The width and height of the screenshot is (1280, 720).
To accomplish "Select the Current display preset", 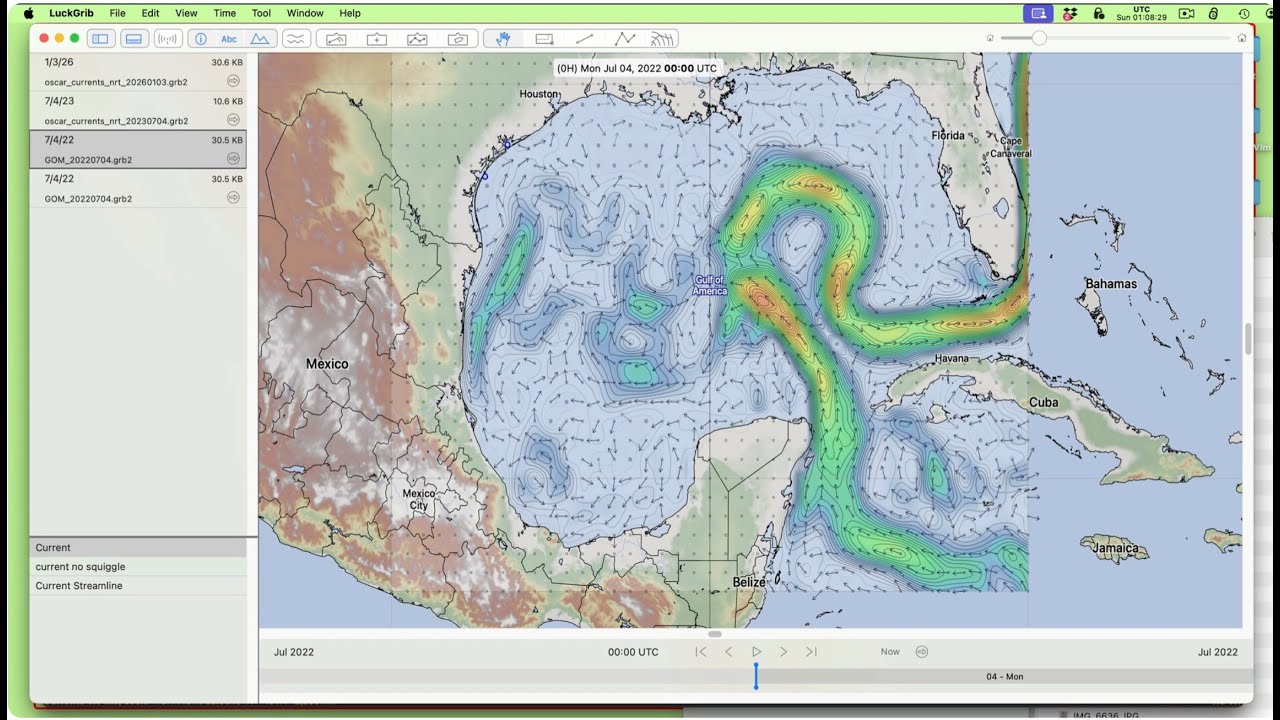I will [138, 548].
